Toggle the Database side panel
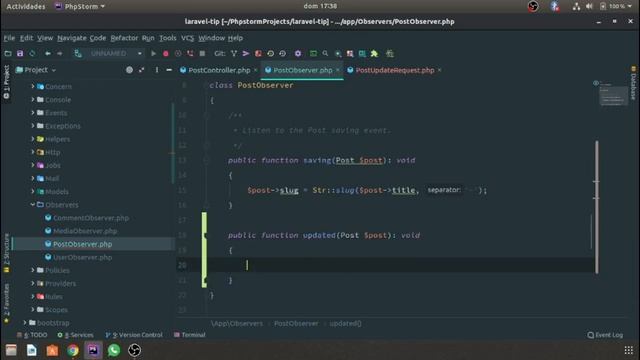Screen dimensions: 640x360 633,84
